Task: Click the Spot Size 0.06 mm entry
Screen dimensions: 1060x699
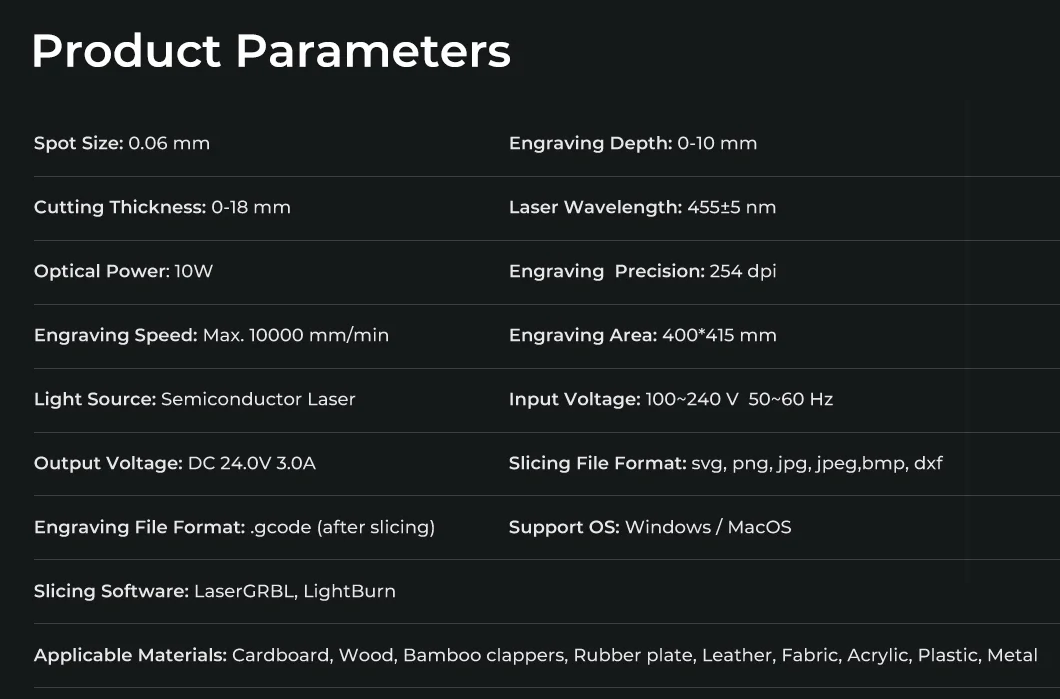Action: tap(122, 143)
